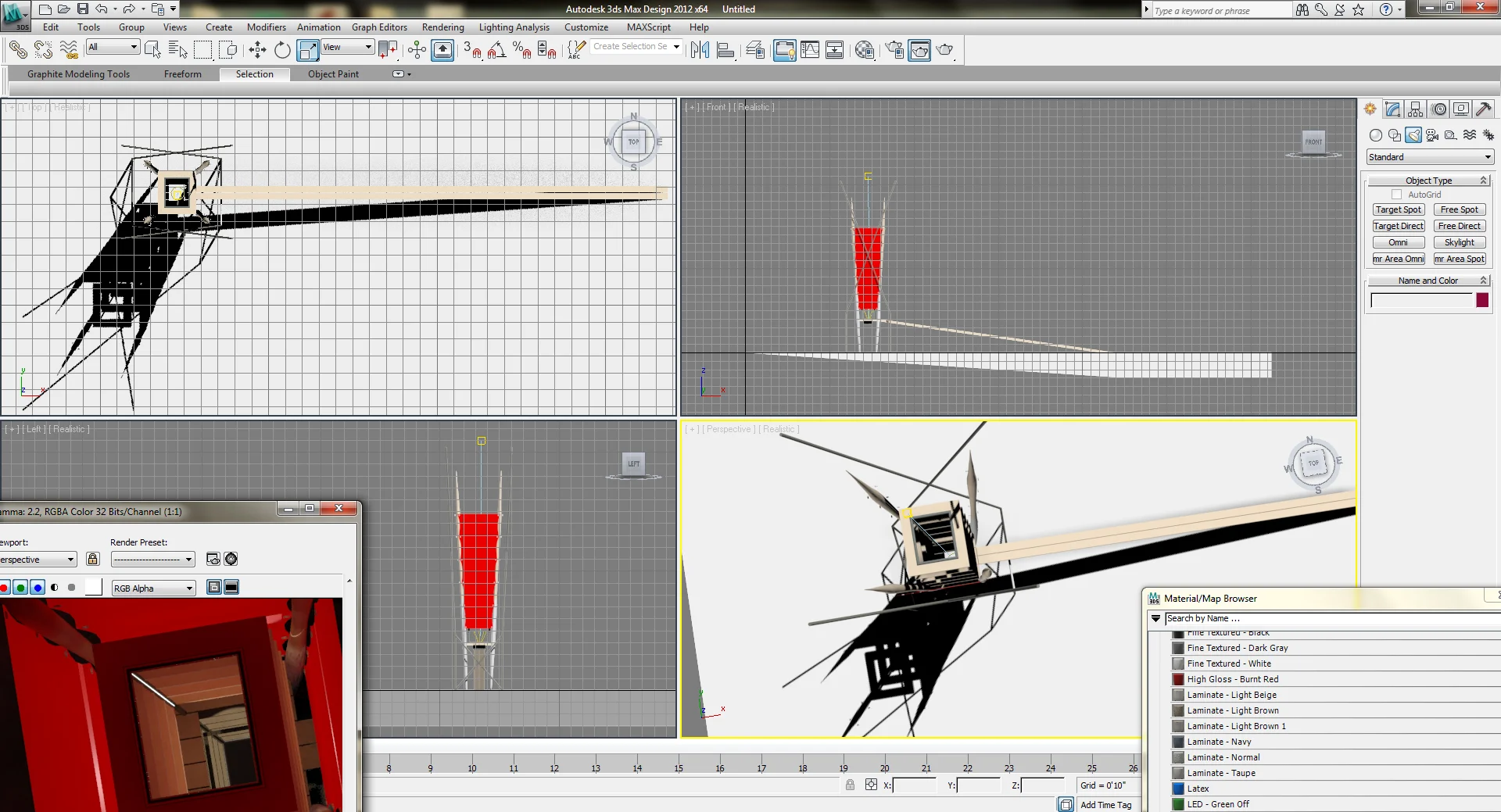Collapse the Object Type rollout

coord(1428,181)
